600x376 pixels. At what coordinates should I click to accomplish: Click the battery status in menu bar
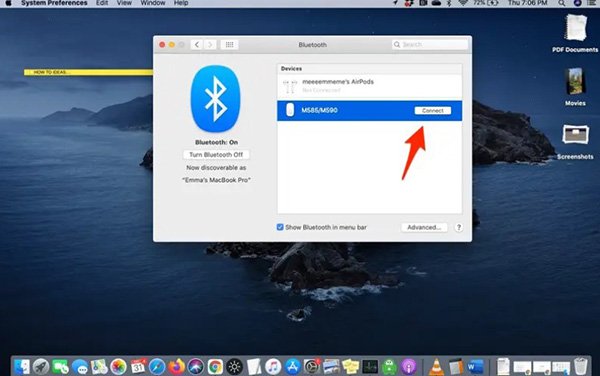pos(486,3)
